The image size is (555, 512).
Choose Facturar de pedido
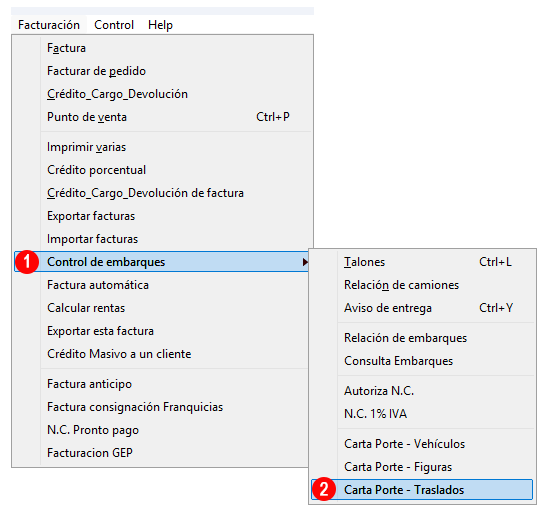[x=162, y=71]
